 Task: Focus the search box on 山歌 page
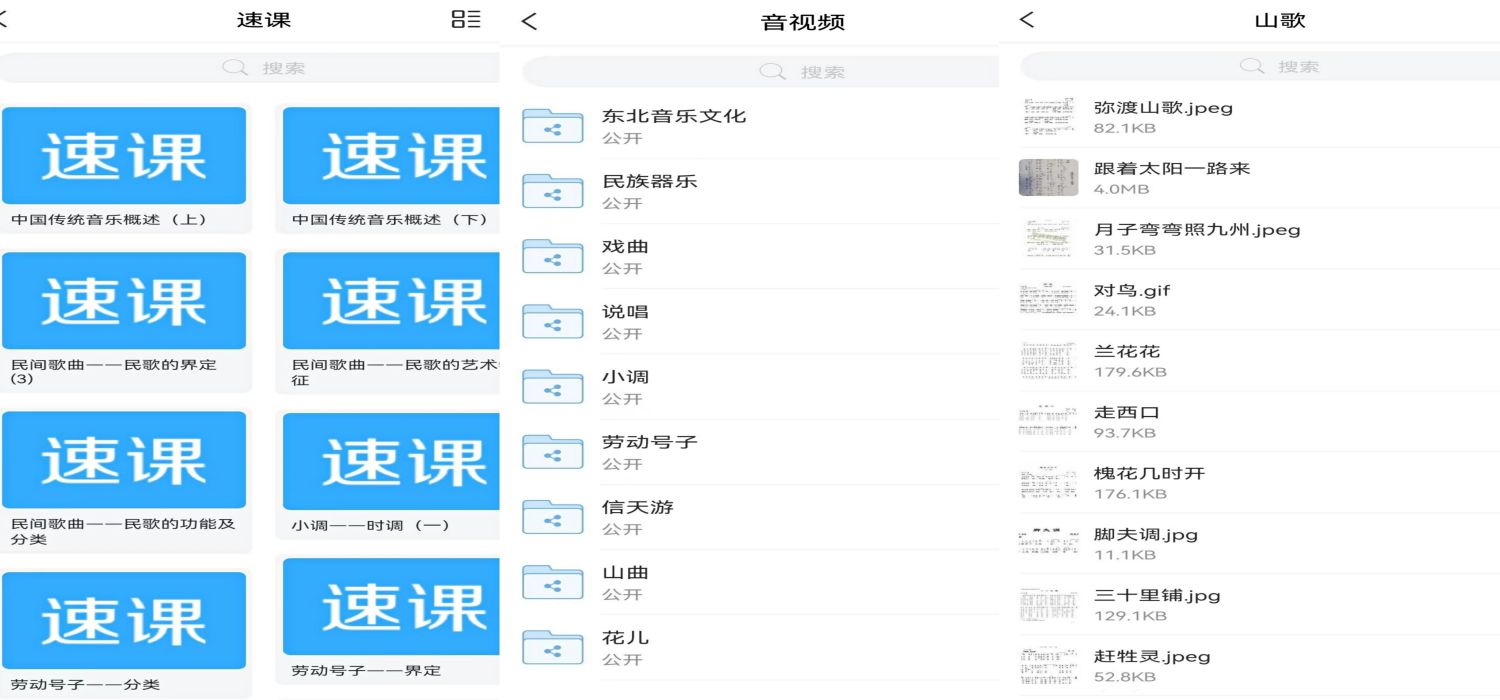point(1260,67)
